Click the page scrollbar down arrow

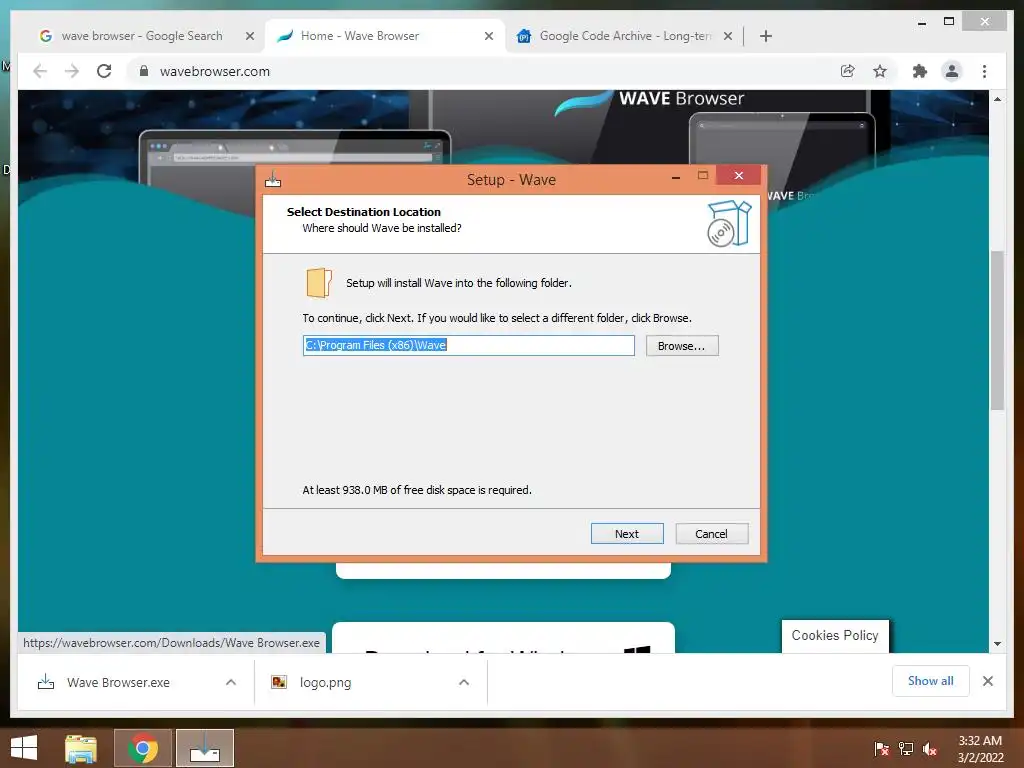tap(997, 644)
